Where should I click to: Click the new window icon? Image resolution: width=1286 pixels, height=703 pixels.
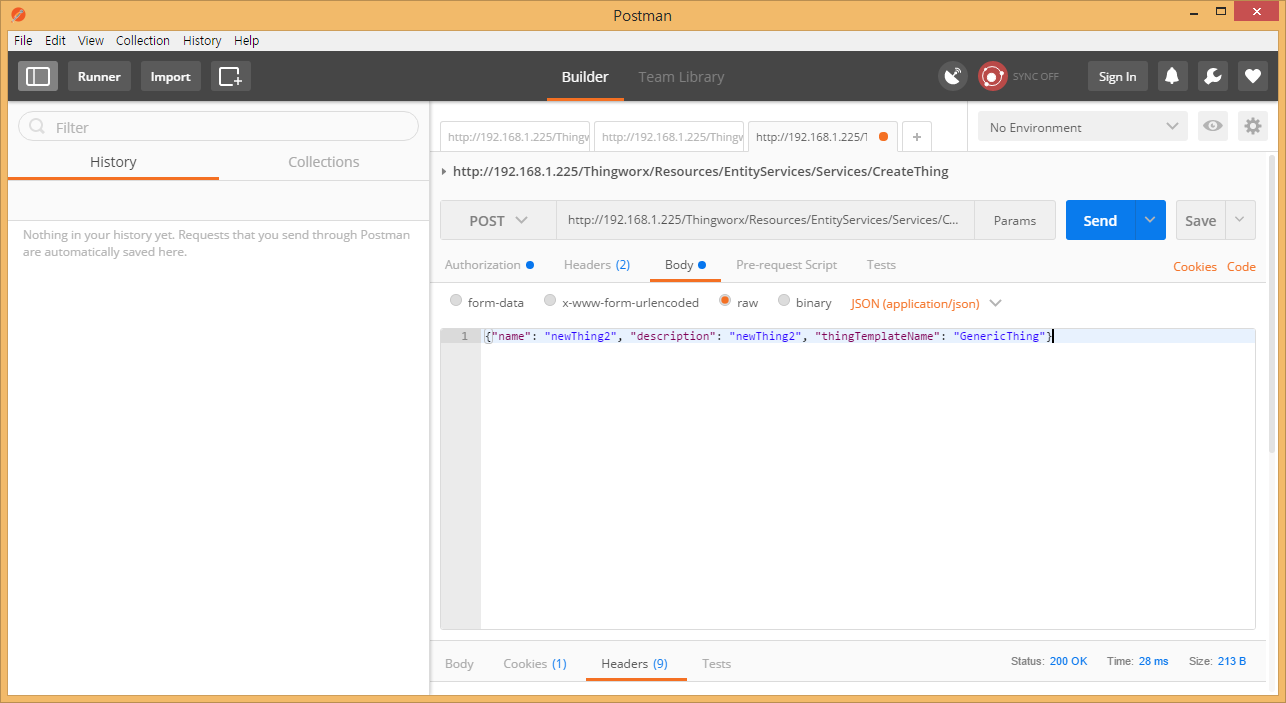231,76
